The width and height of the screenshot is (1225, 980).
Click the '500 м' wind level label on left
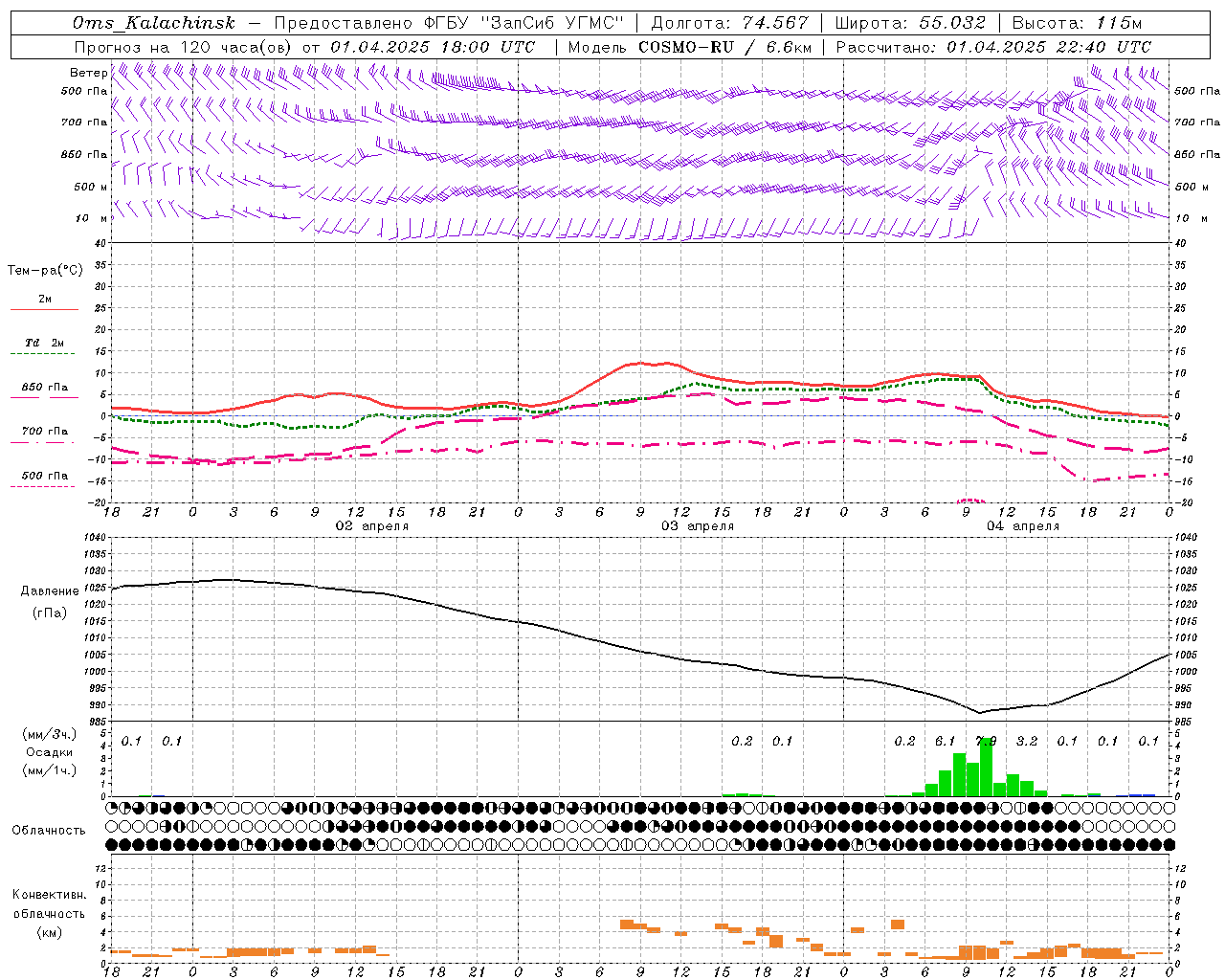point(91,188)
